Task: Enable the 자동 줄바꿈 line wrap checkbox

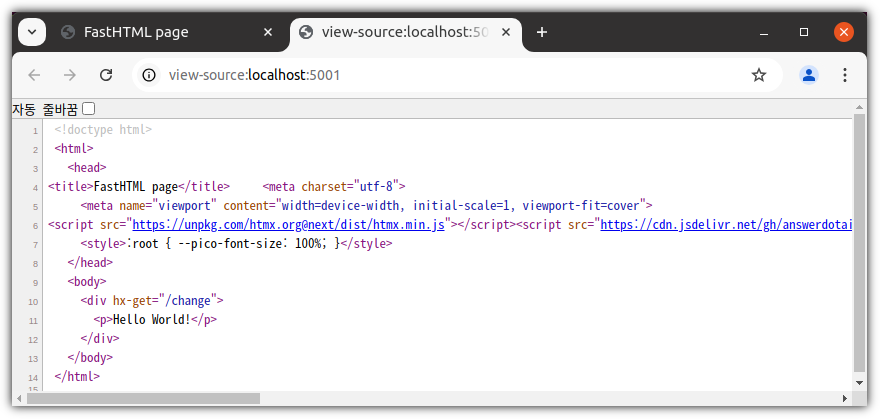Action: (x=89, y=109)
